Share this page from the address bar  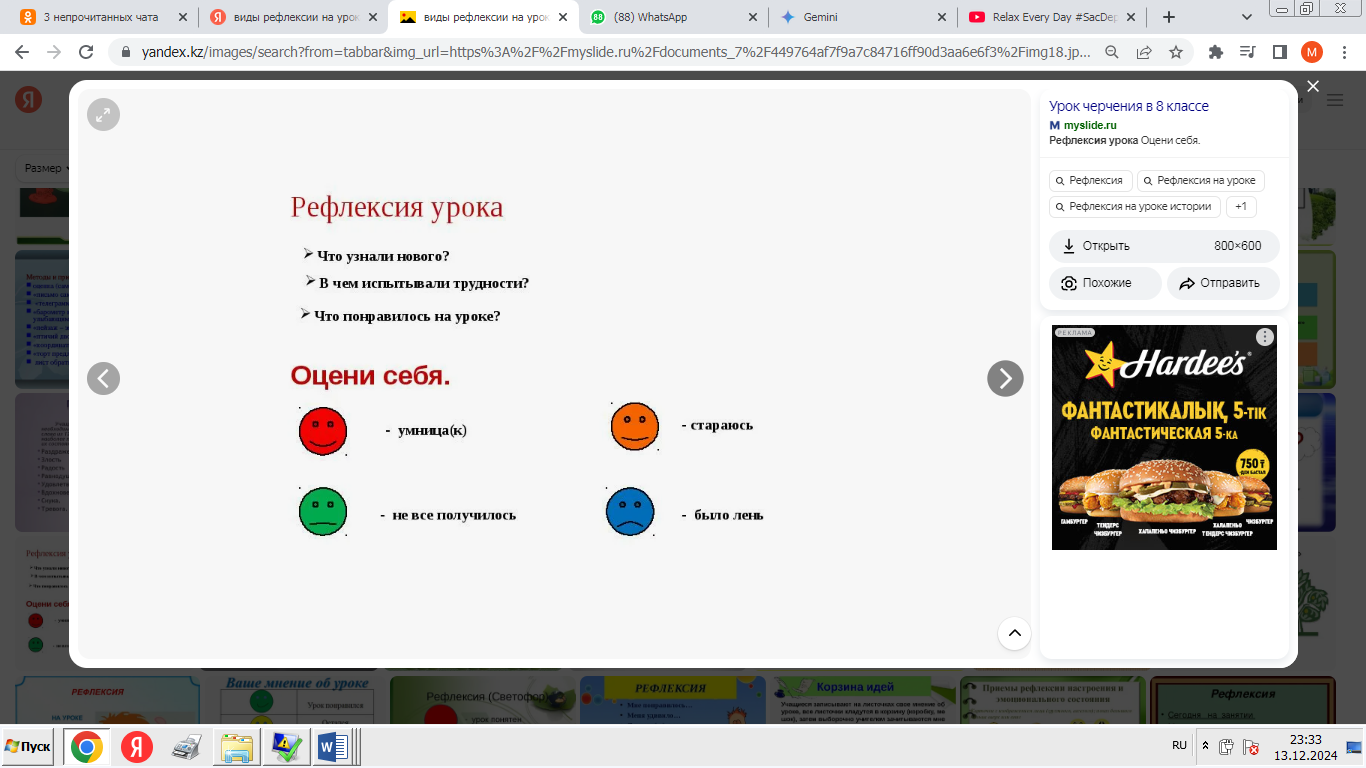click(1144, 52)
